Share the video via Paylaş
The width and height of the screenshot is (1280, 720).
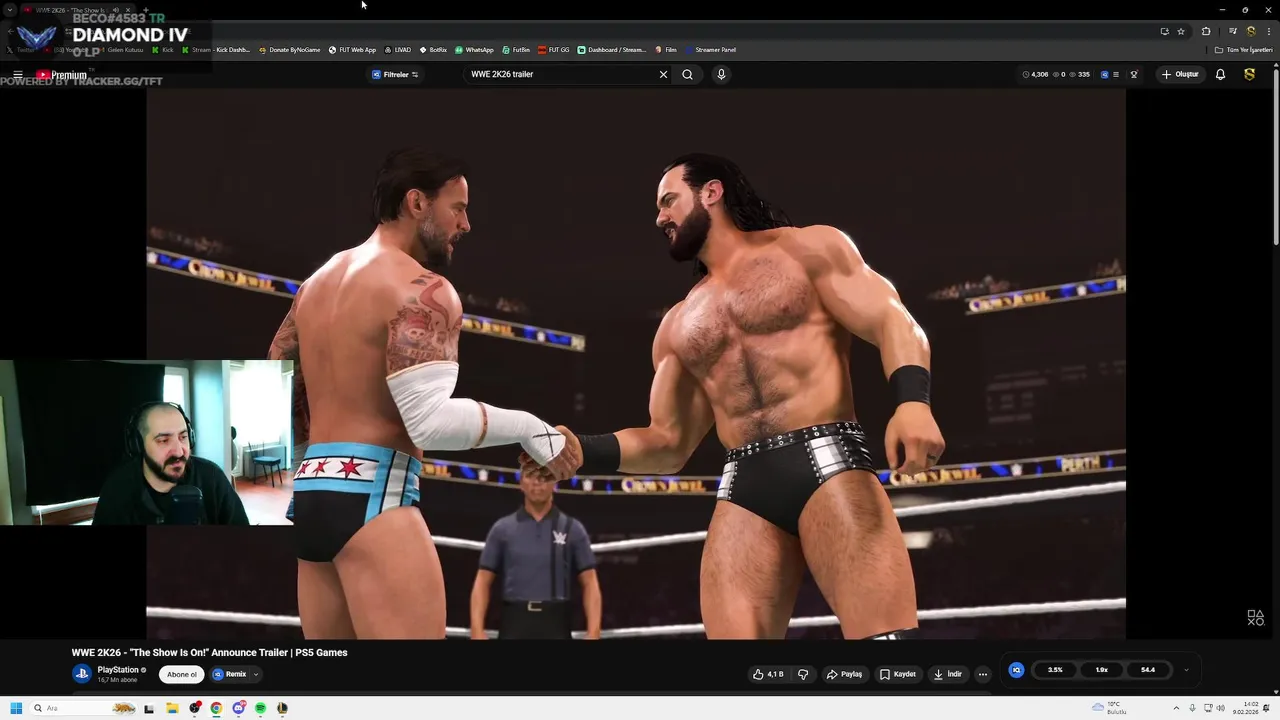pos(844,674)
